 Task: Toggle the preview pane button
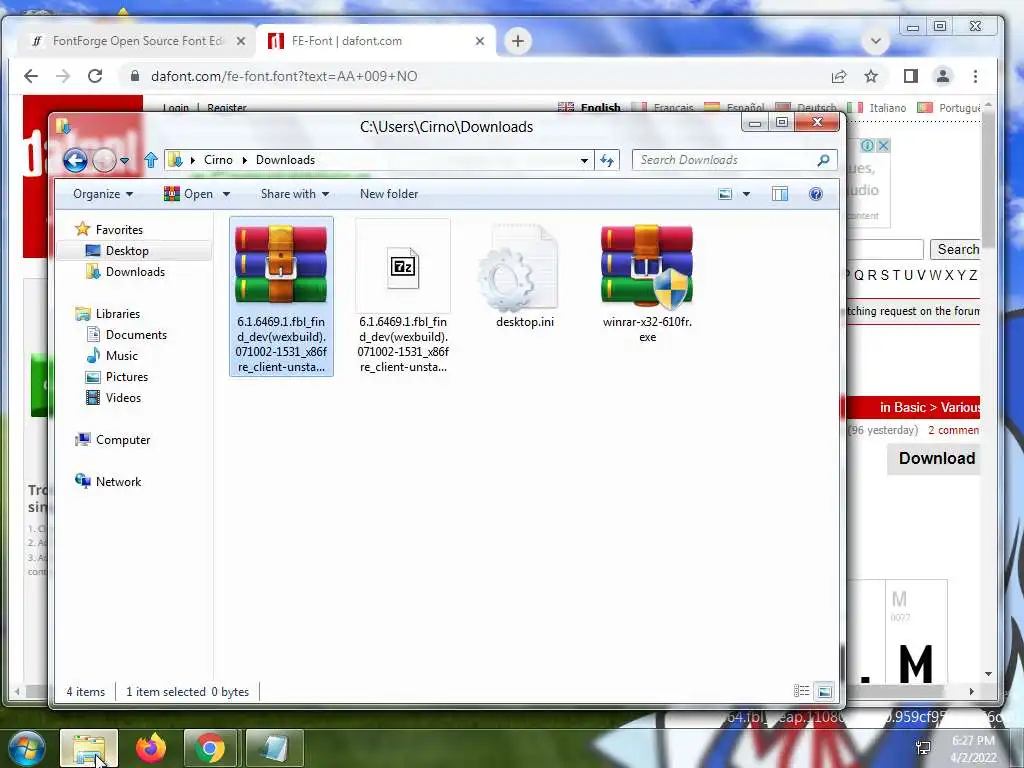pos(780,194)
